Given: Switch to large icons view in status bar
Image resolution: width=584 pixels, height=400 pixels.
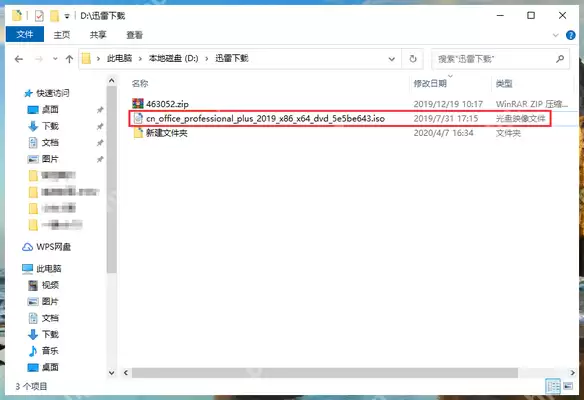Looking at the screenshot, I should coord(568,386).
